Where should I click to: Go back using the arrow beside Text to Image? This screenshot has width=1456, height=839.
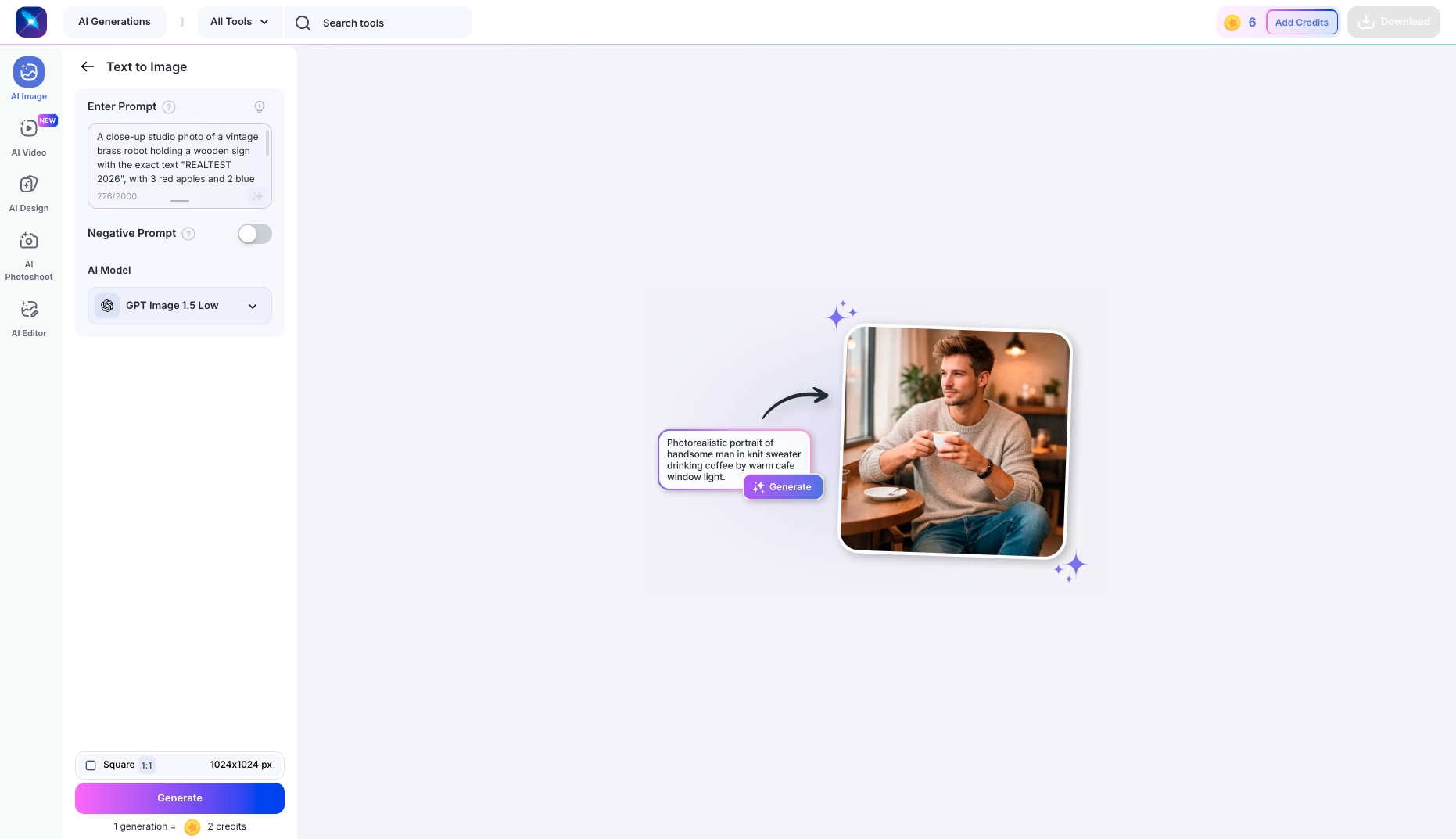(88, 66)
